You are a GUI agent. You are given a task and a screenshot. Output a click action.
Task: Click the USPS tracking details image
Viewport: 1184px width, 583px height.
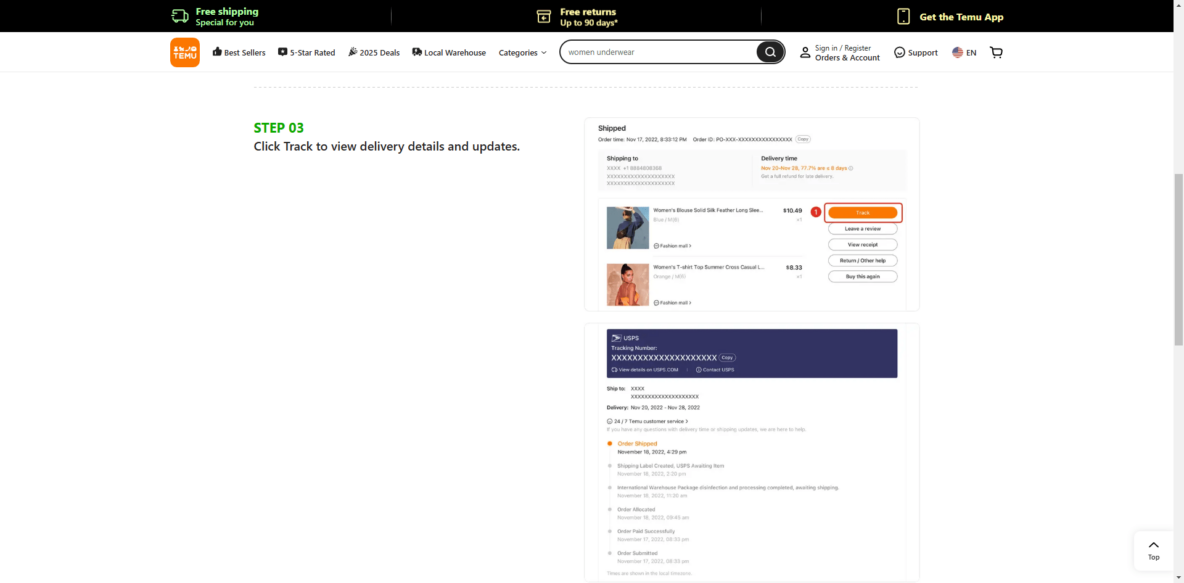click(x=751, y=452)
